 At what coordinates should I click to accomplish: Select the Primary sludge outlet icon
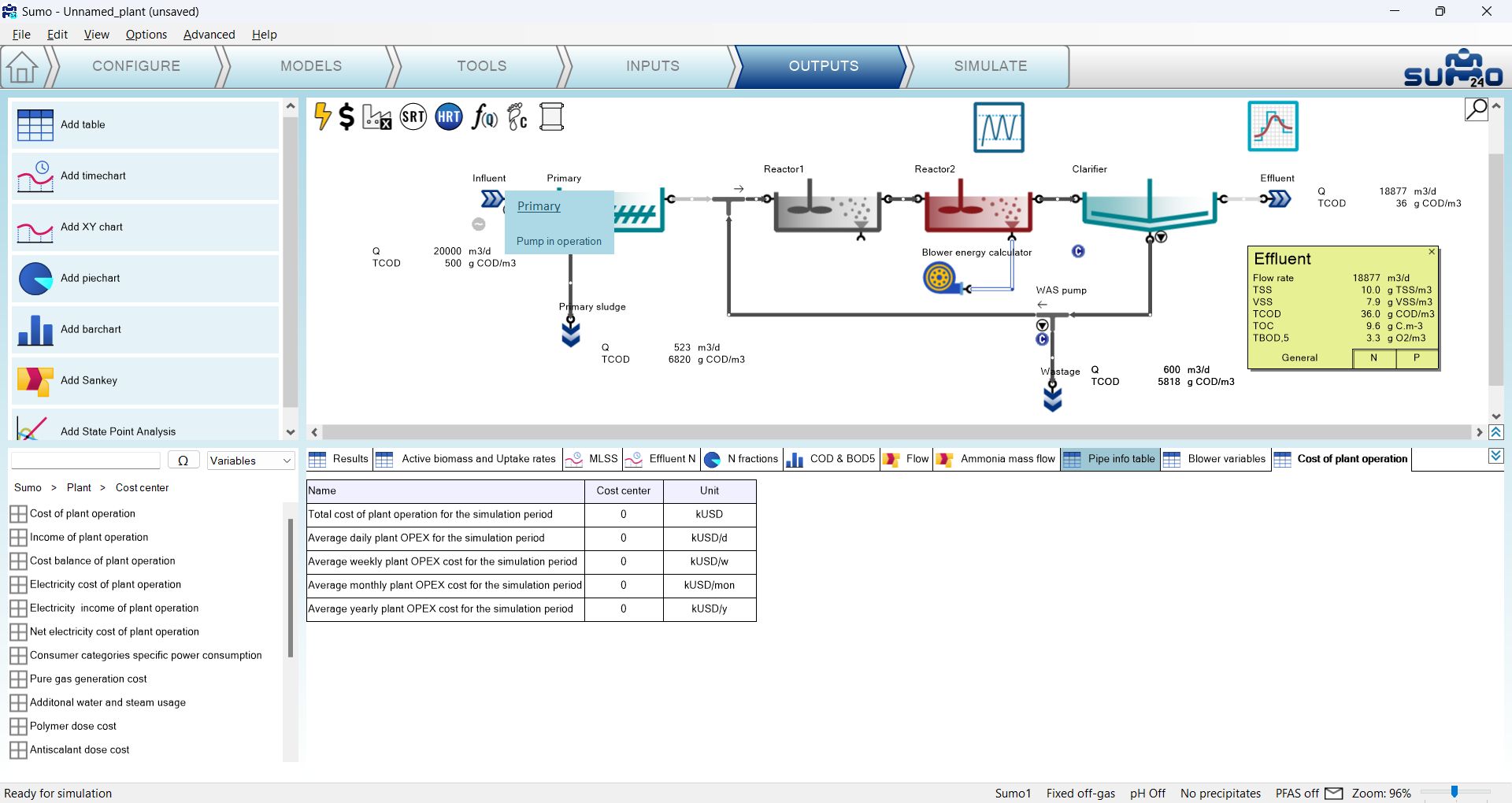tap(571, 333)
